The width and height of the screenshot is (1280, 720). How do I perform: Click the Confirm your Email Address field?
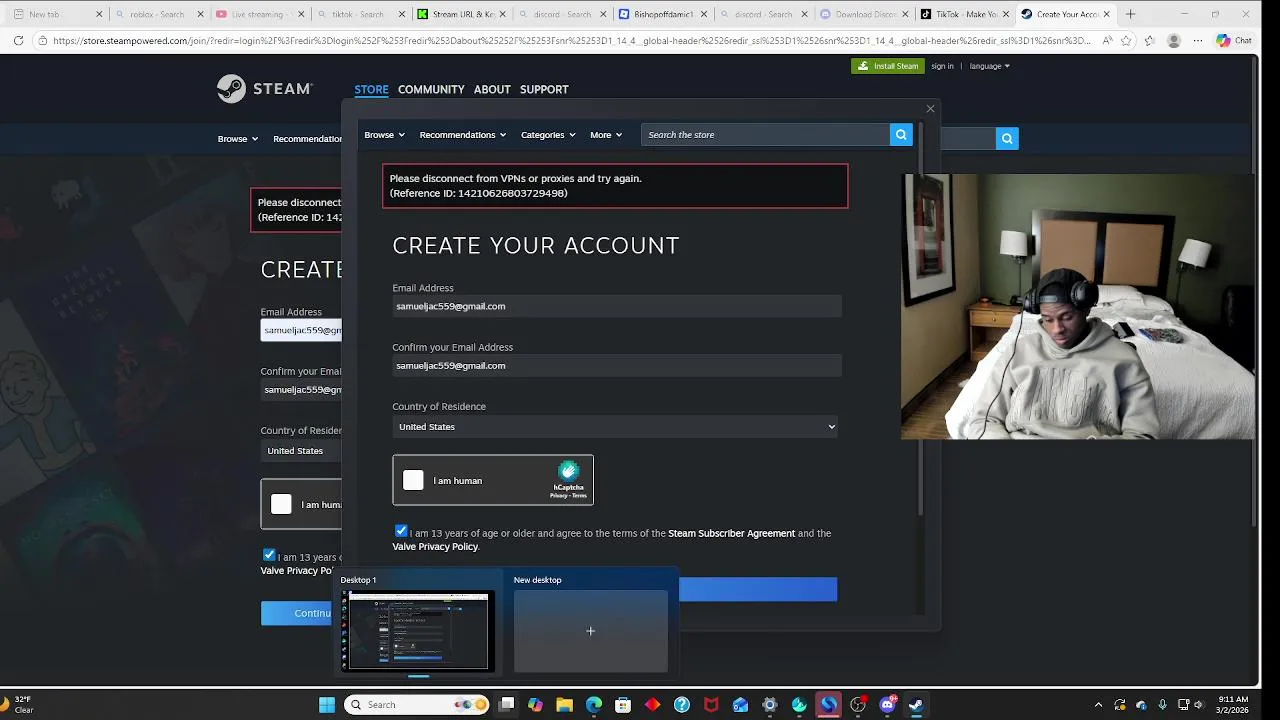617,366
